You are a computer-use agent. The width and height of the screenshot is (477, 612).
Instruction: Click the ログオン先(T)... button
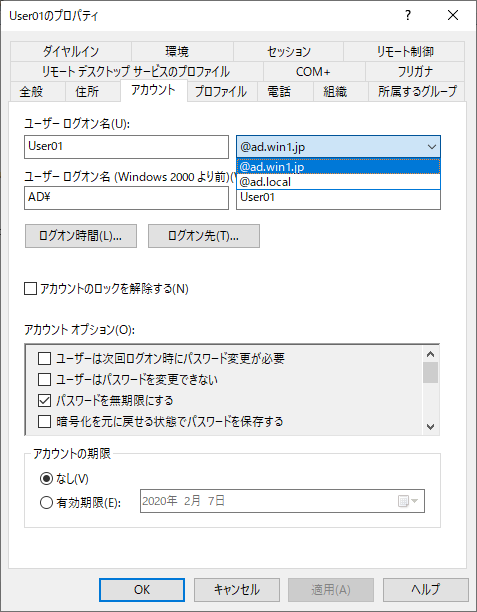point(204,236)
